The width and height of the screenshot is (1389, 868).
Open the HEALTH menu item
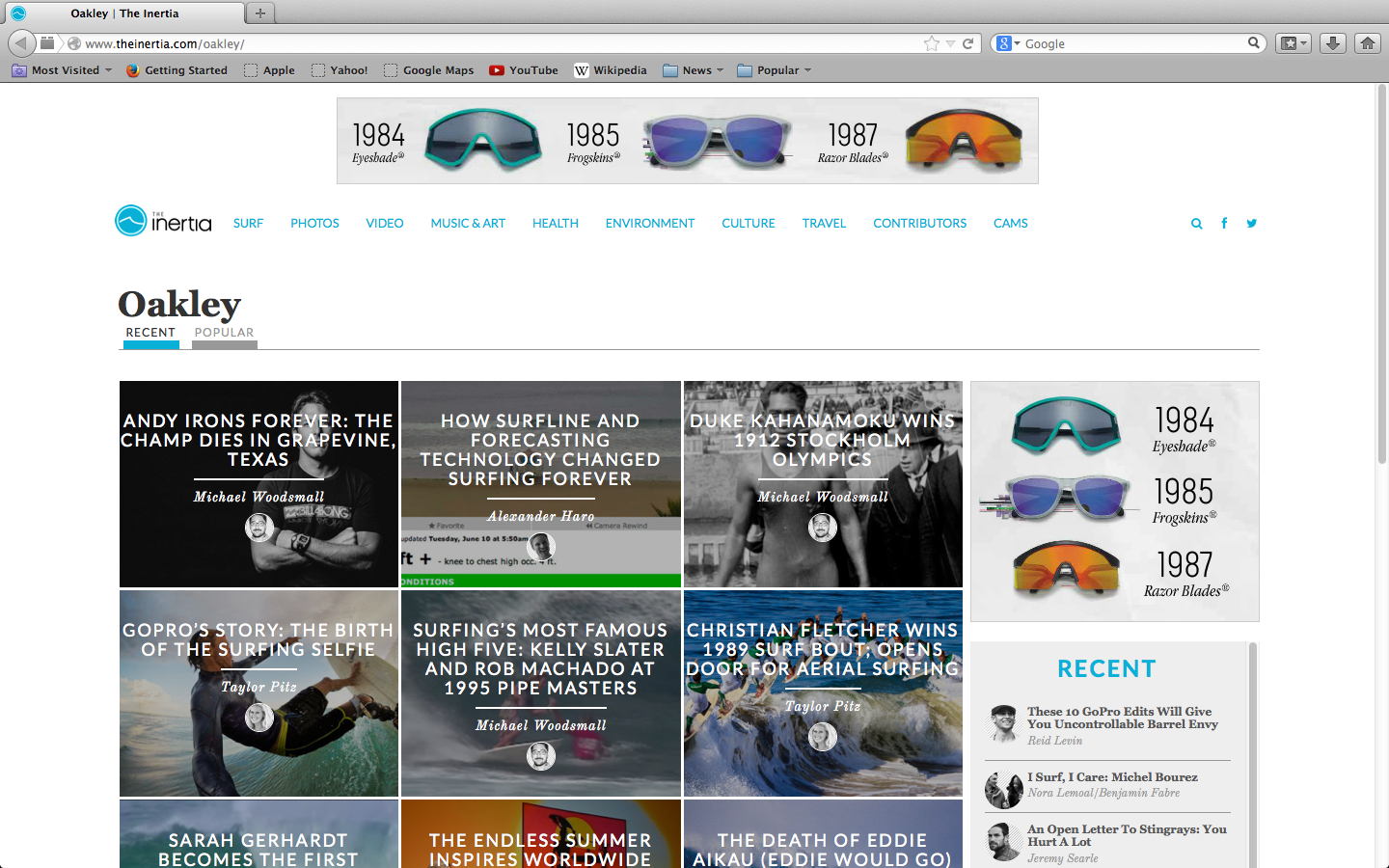tap(556, 223)
